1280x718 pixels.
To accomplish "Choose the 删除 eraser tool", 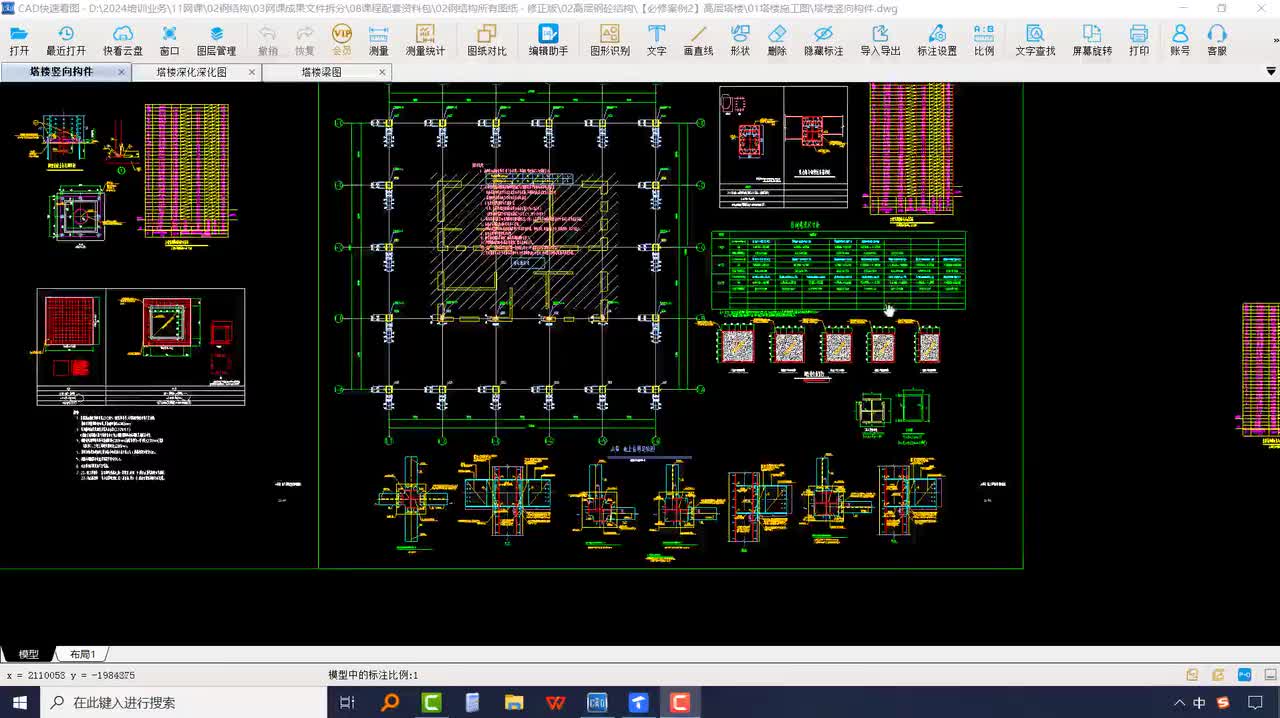I will point(777,40).
